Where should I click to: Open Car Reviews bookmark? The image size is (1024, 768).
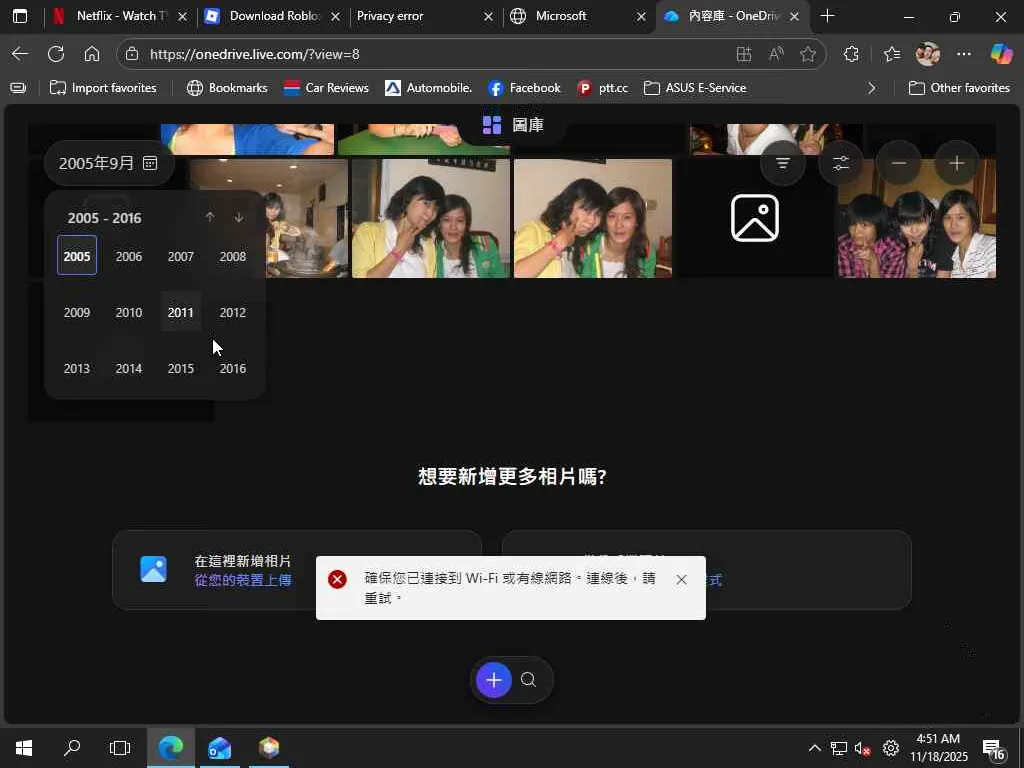(x=327, y=88)
